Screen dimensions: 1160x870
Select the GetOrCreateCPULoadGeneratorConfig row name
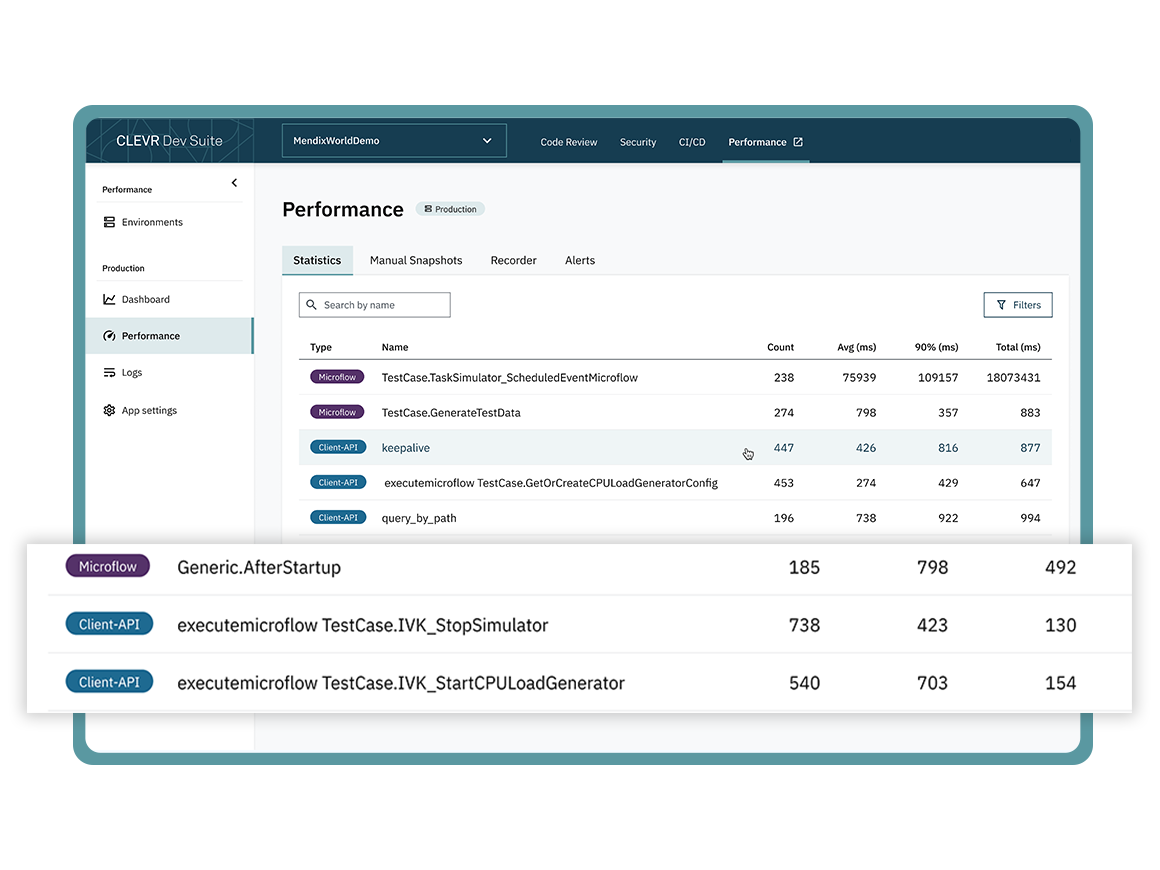(551, 483)
